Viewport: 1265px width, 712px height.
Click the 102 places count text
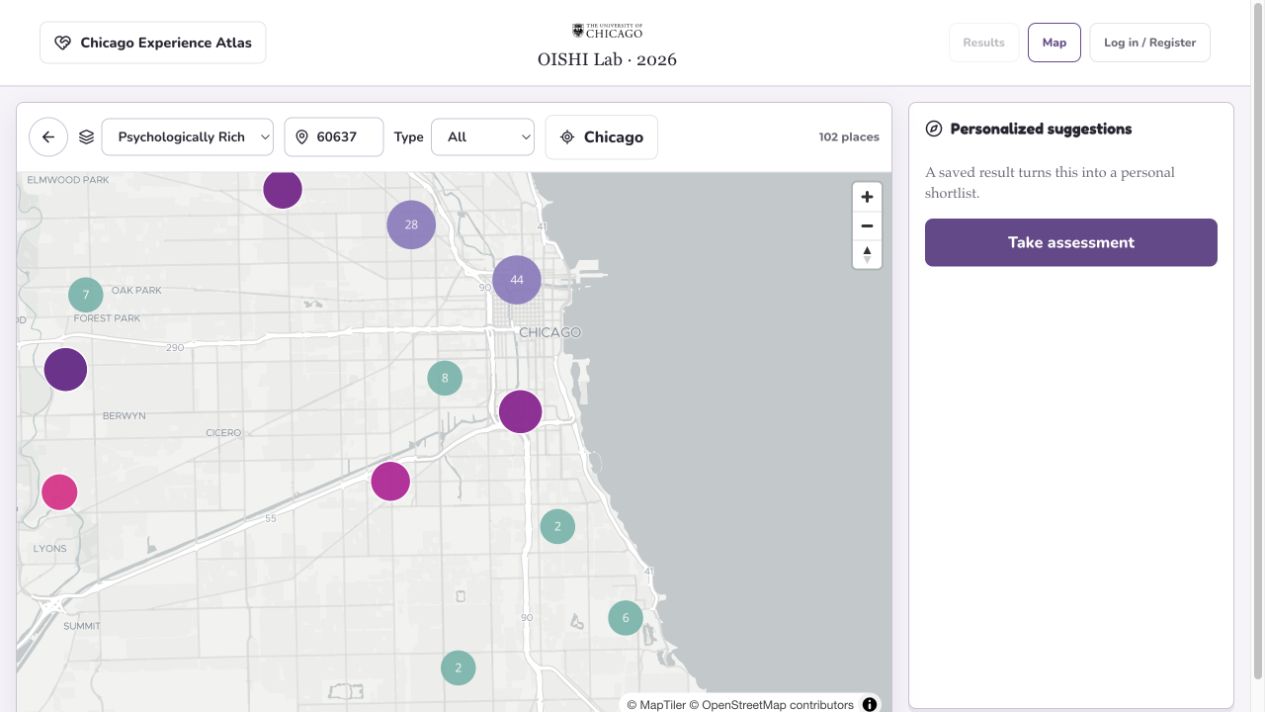[849, 137]
